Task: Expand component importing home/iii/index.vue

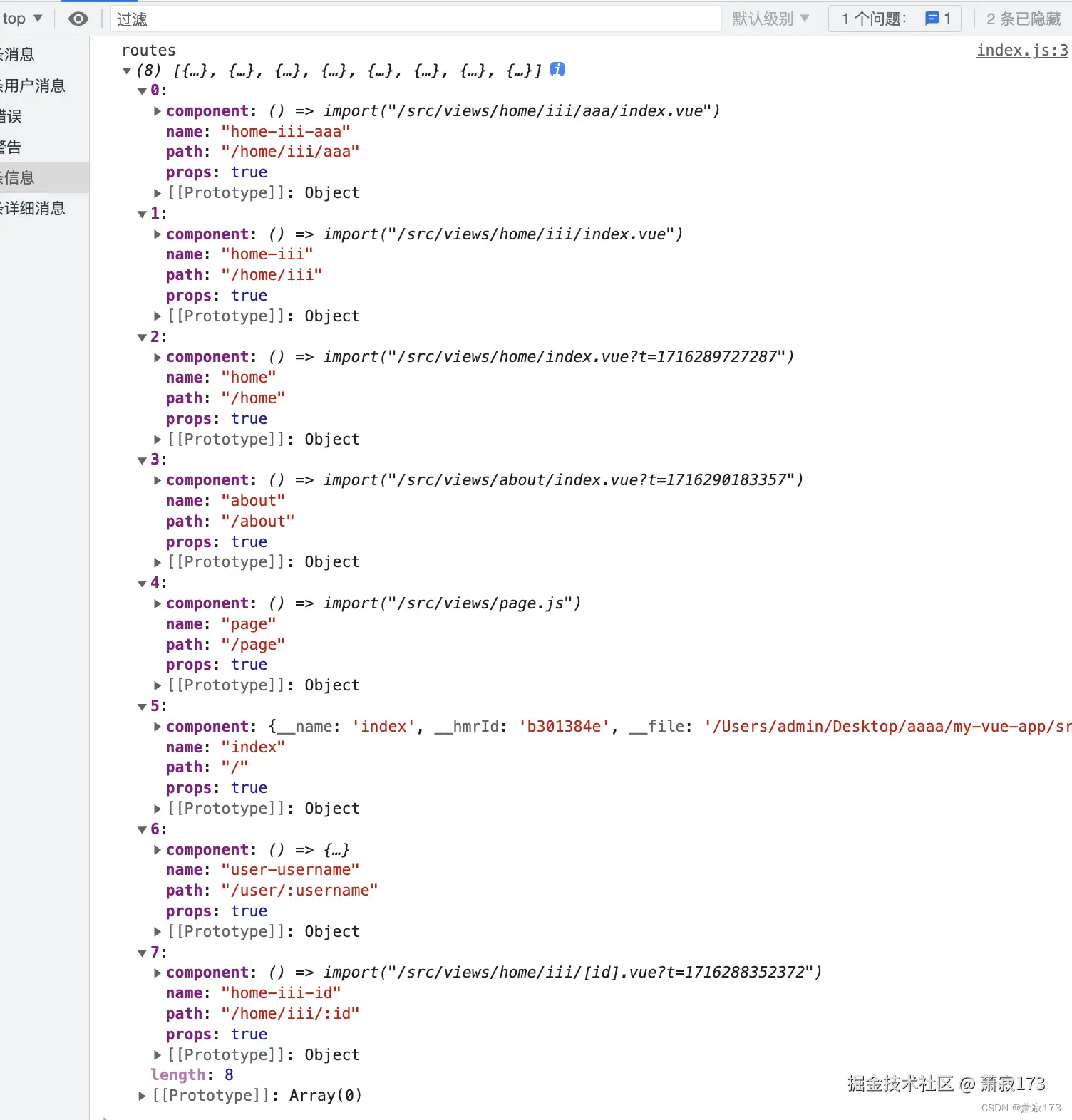Action: (158, 234)
